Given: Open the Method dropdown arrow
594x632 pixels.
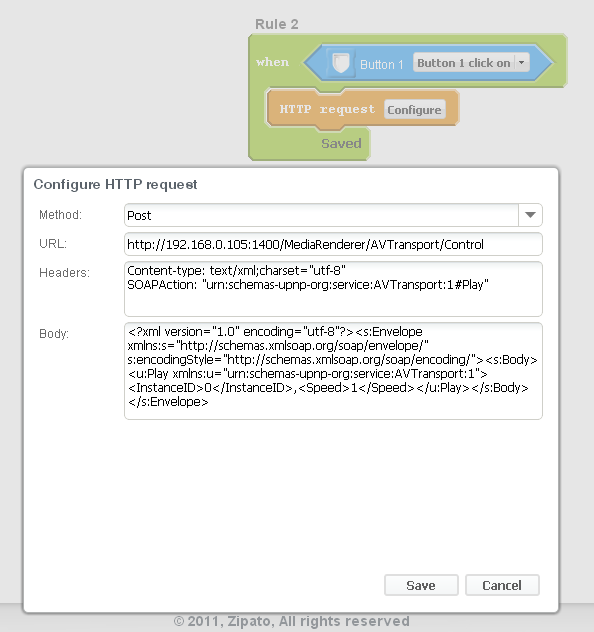Looking at the screenshot, I should coord(530,215).
